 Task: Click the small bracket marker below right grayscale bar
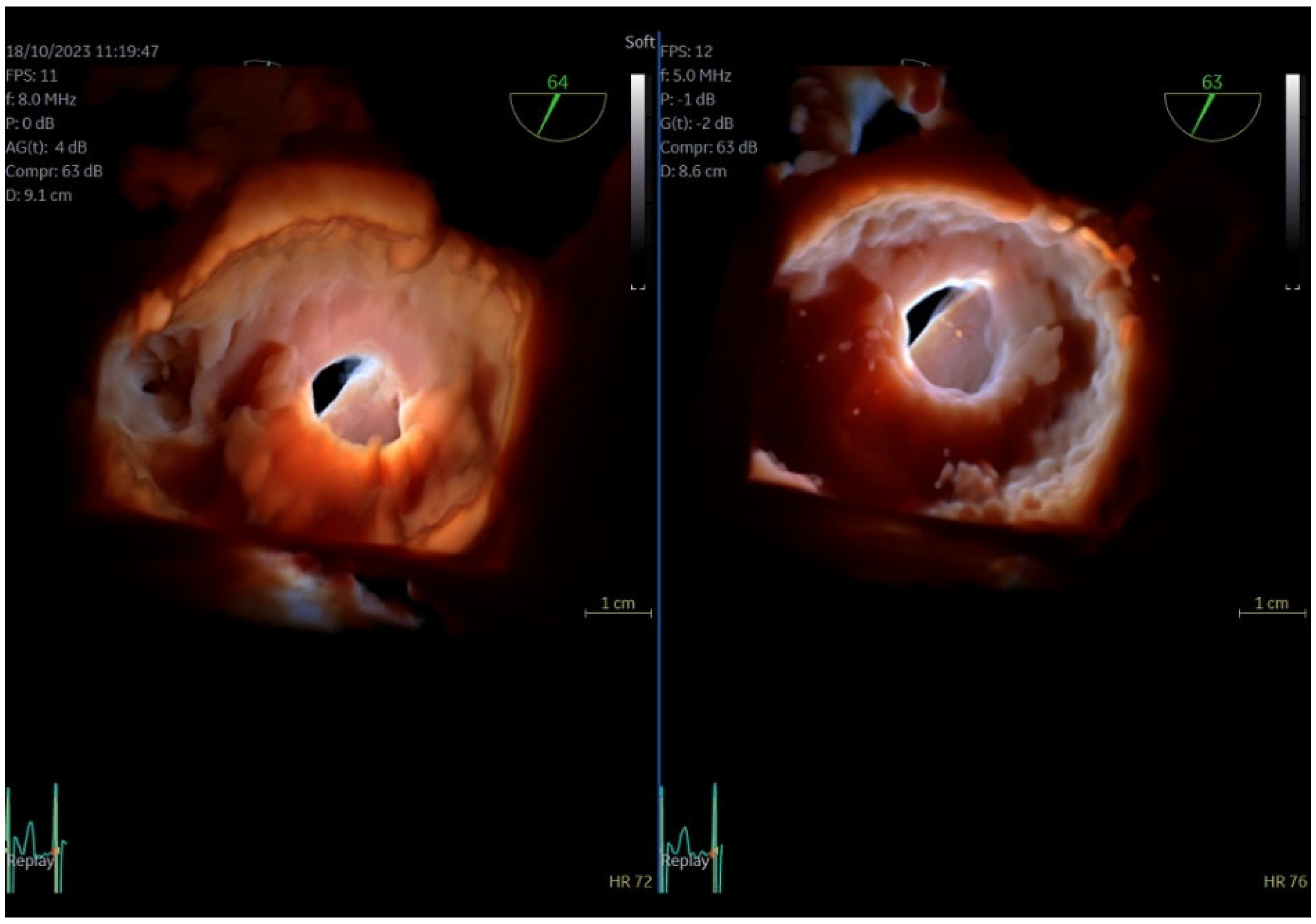point(1292,287)
